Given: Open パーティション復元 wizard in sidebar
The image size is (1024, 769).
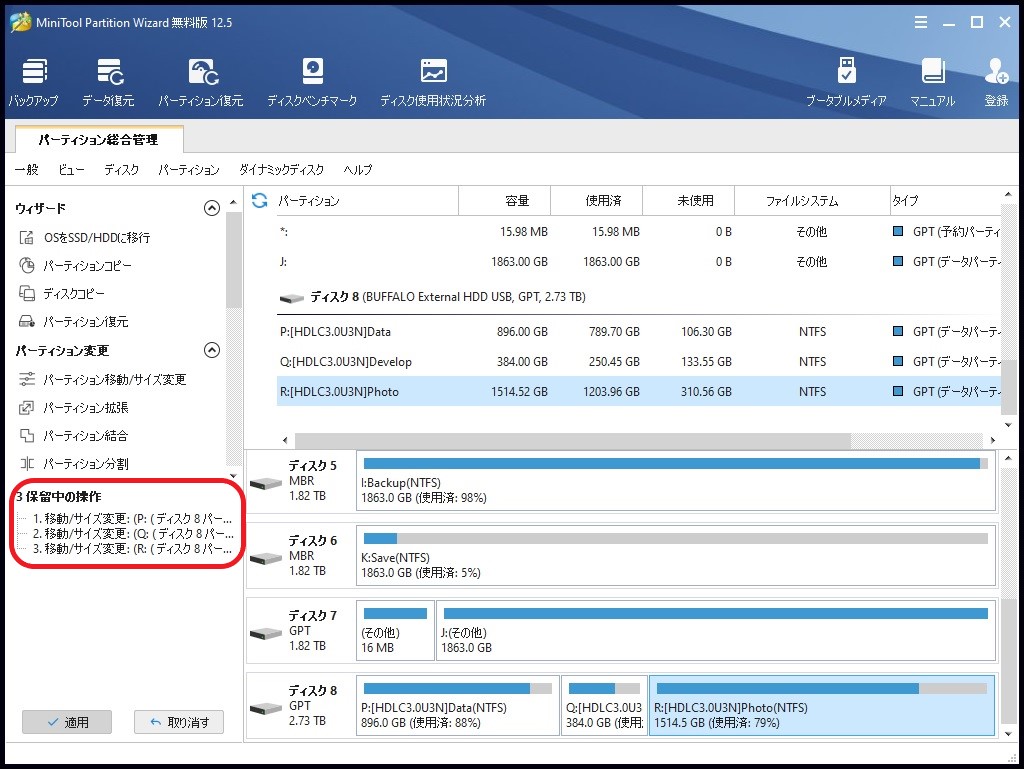Looking at the screenshot, I should tap(73, 322).
